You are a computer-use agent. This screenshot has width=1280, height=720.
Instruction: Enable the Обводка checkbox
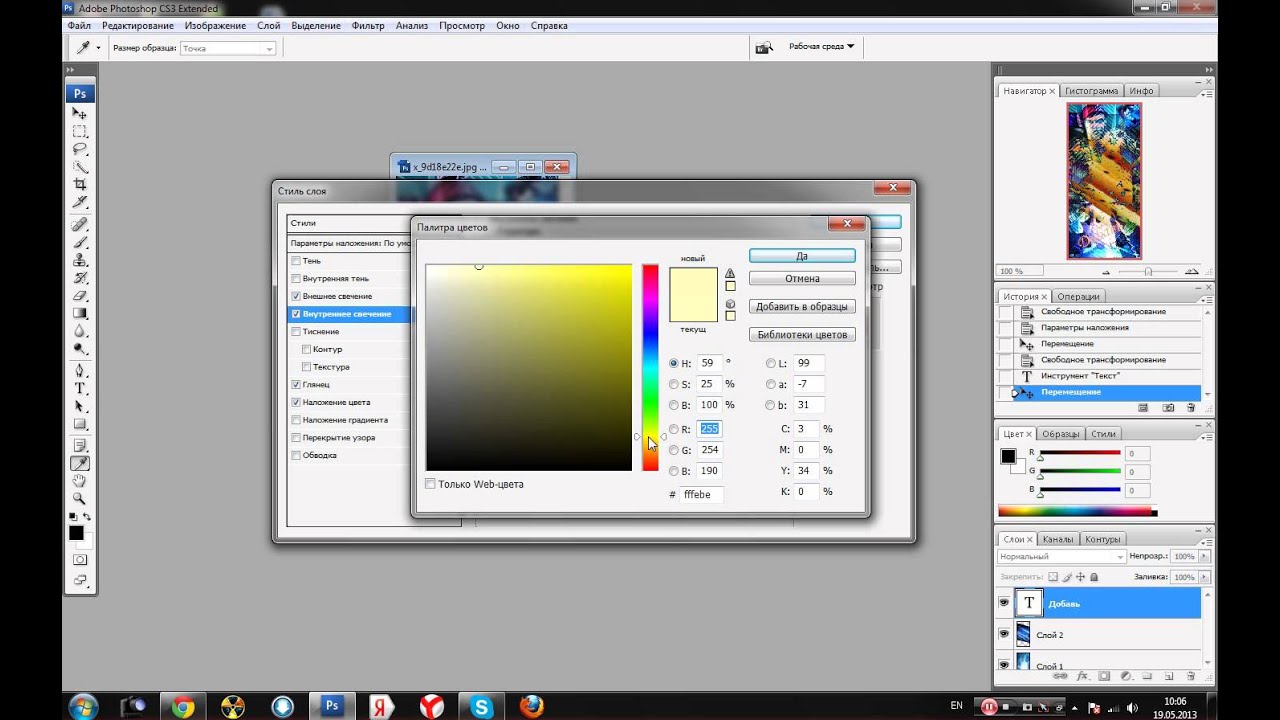click(296, 455)
